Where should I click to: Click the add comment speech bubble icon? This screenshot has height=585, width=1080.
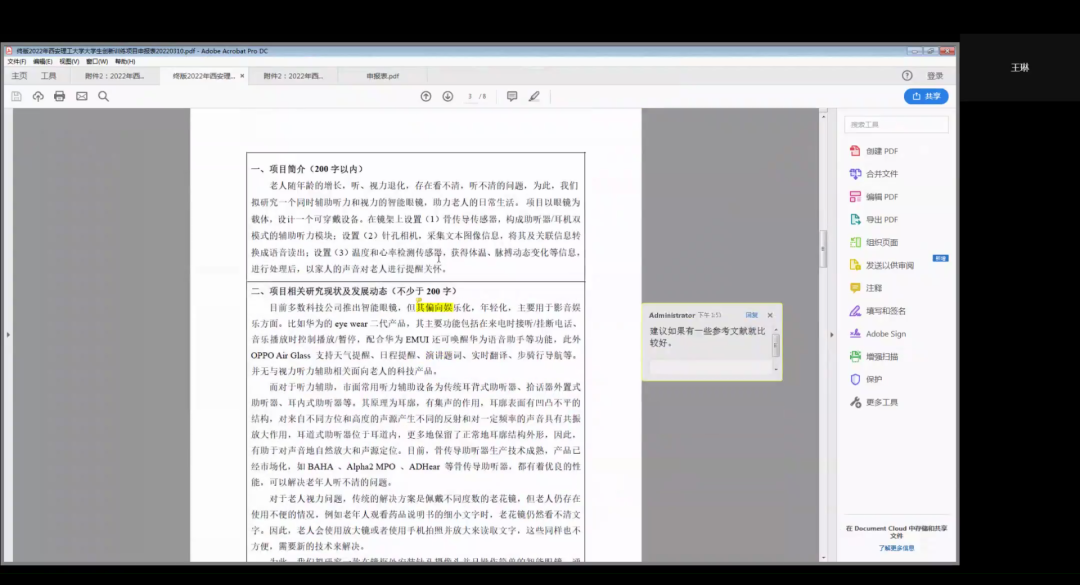coord(512,96)
